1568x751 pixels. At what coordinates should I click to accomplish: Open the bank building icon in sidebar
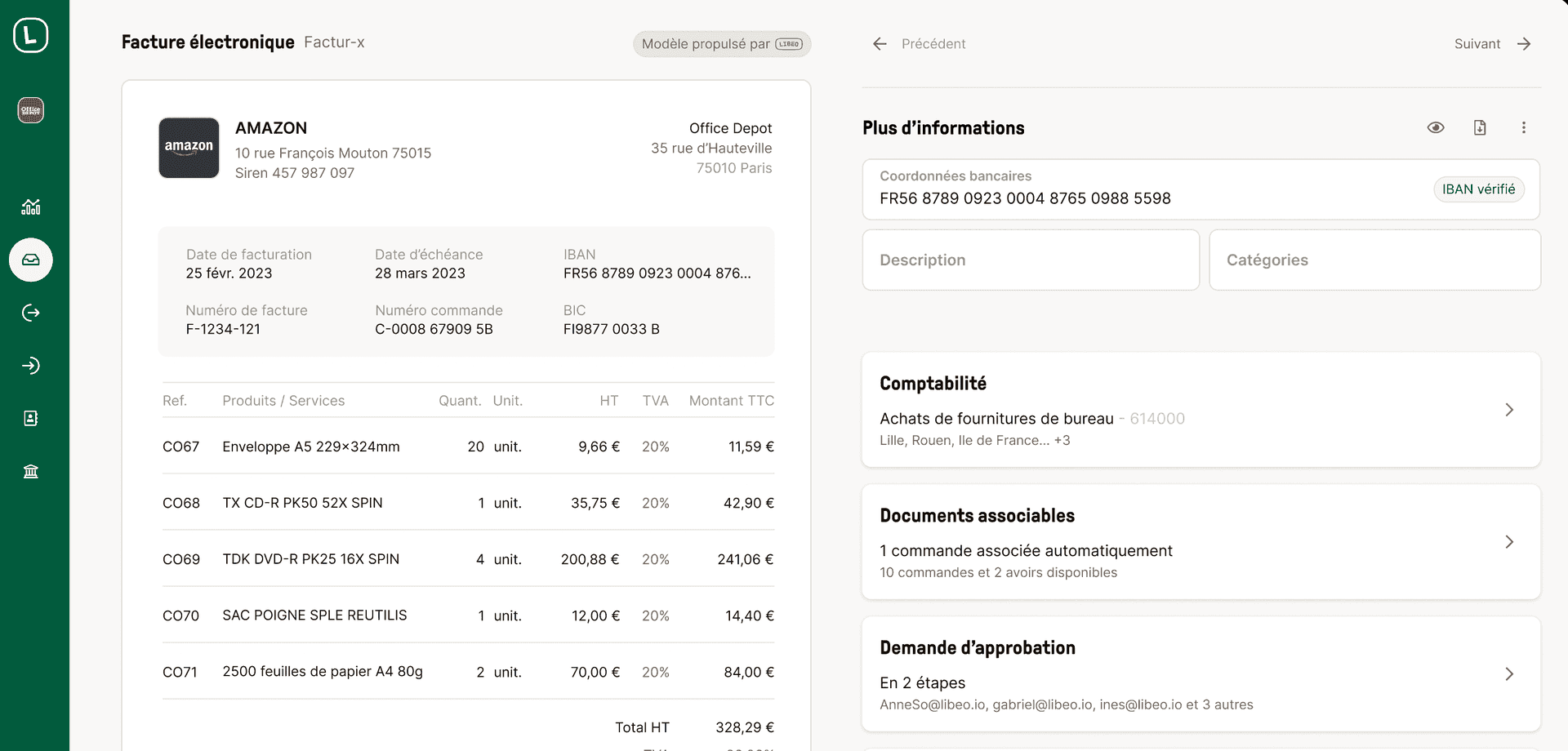(31, 471)
